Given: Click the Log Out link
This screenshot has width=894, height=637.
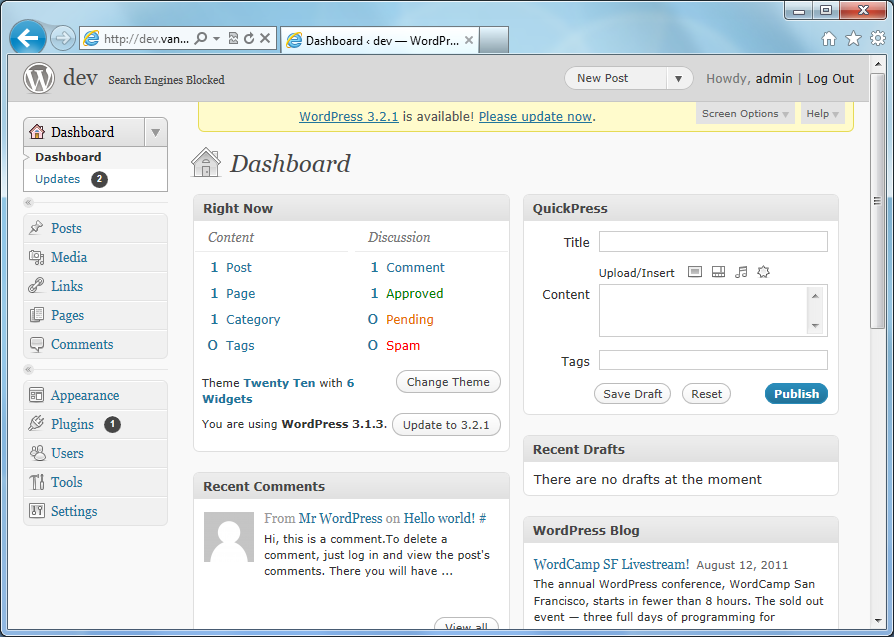Looking at the screenshot, I should click(830, 79).
